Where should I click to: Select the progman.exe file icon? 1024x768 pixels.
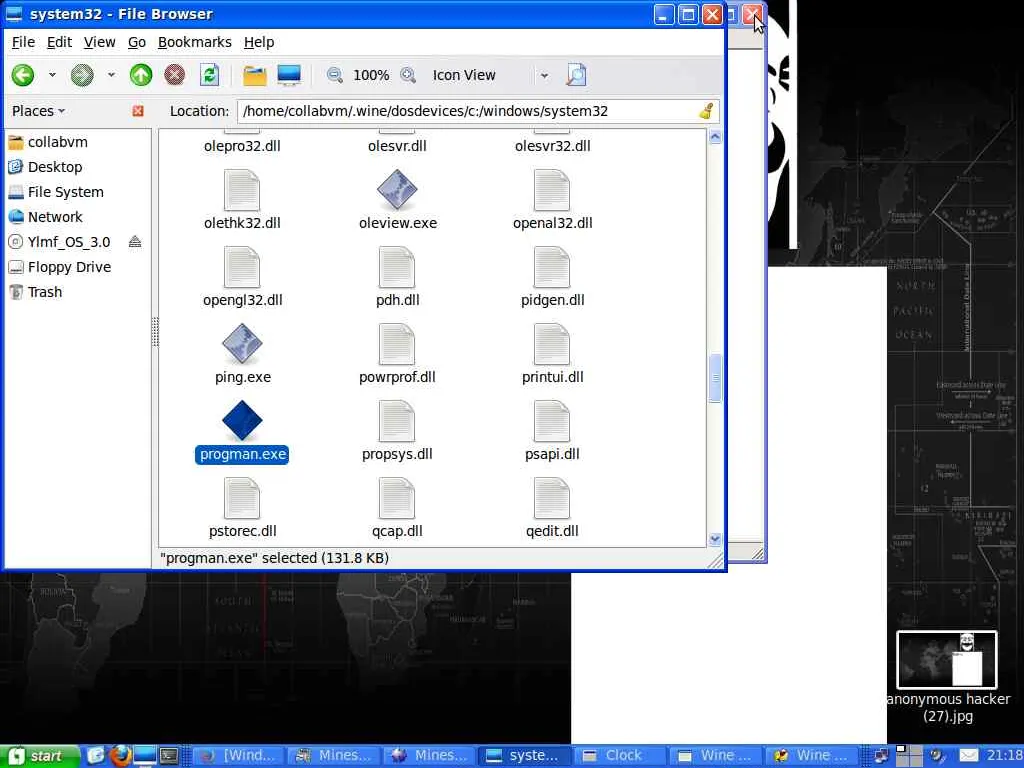coord(242,421)
